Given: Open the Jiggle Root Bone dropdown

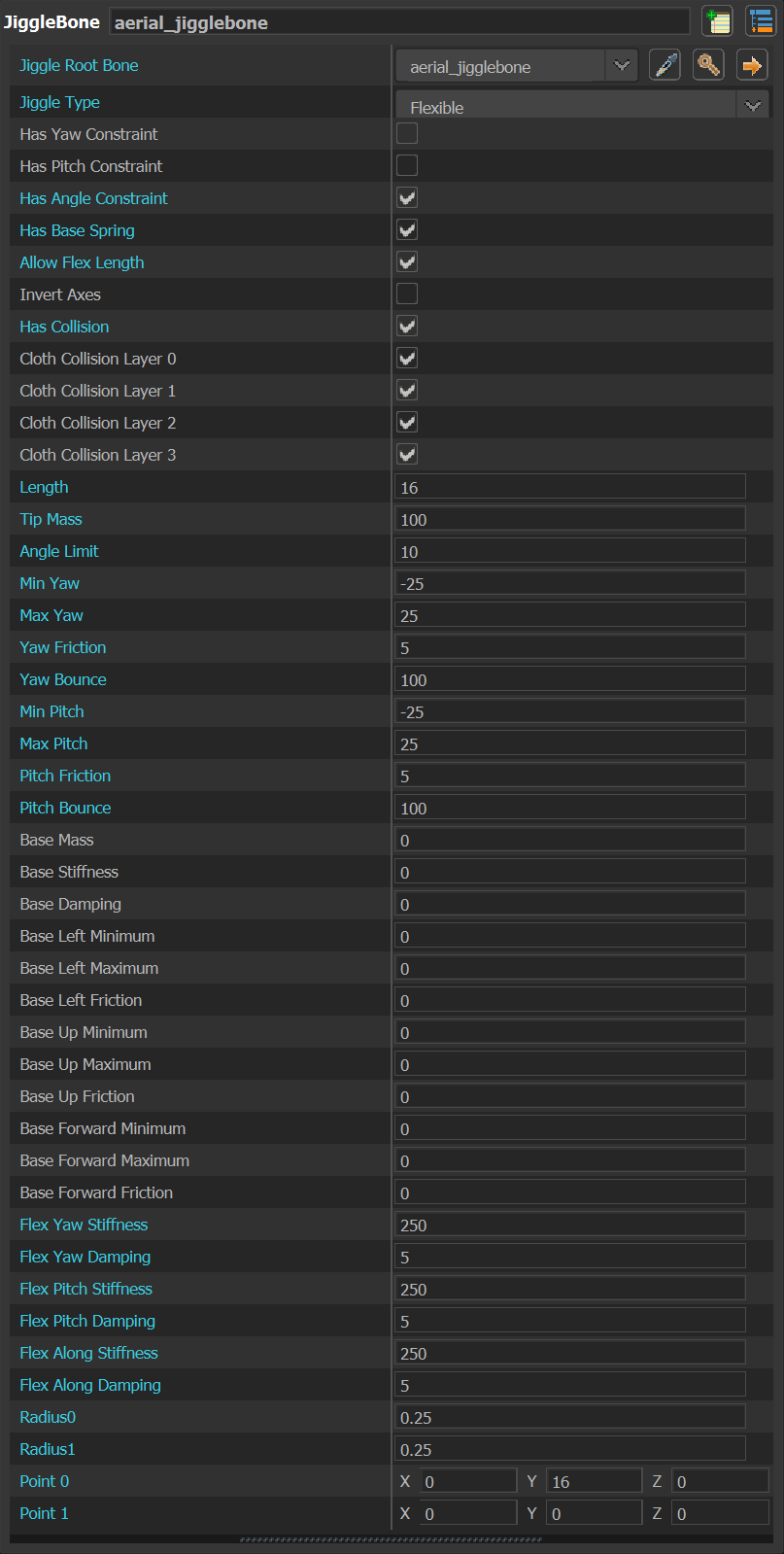Looking at the screenshot, I should [621, 66].
